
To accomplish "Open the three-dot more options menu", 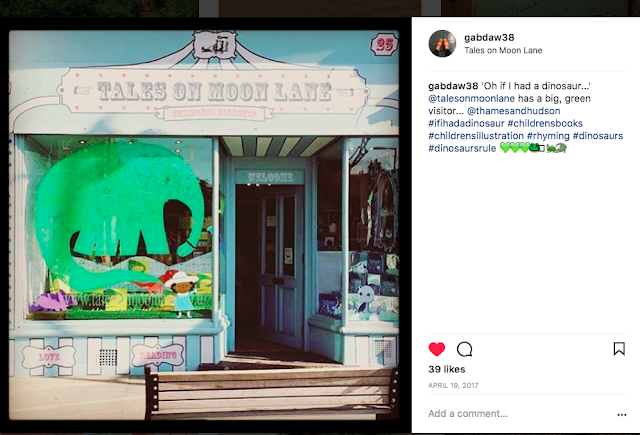I will (x=622, y=415).
